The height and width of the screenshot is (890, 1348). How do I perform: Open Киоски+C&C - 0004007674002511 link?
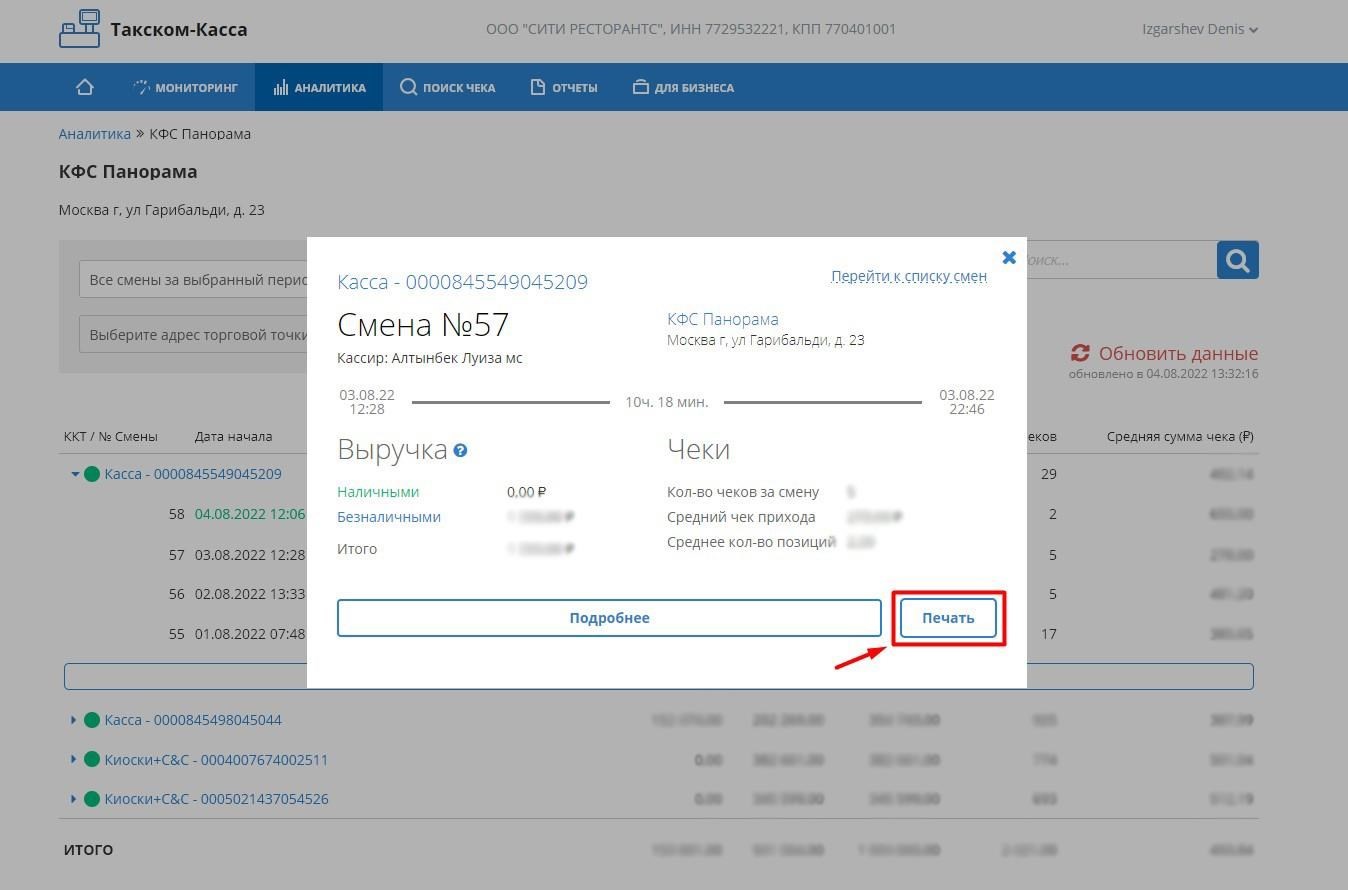tap(216, 760)
